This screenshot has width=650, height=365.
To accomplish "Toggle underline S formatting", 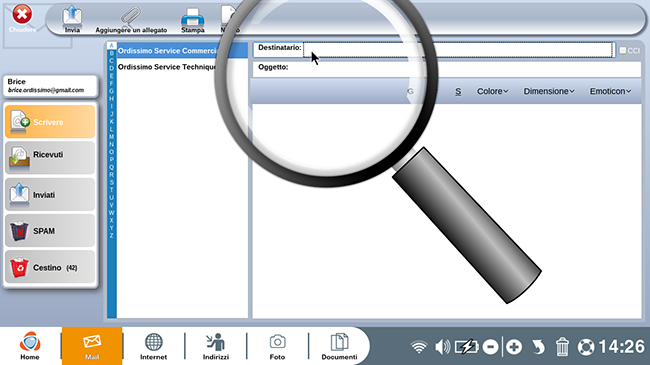I will tap(458, 91).
